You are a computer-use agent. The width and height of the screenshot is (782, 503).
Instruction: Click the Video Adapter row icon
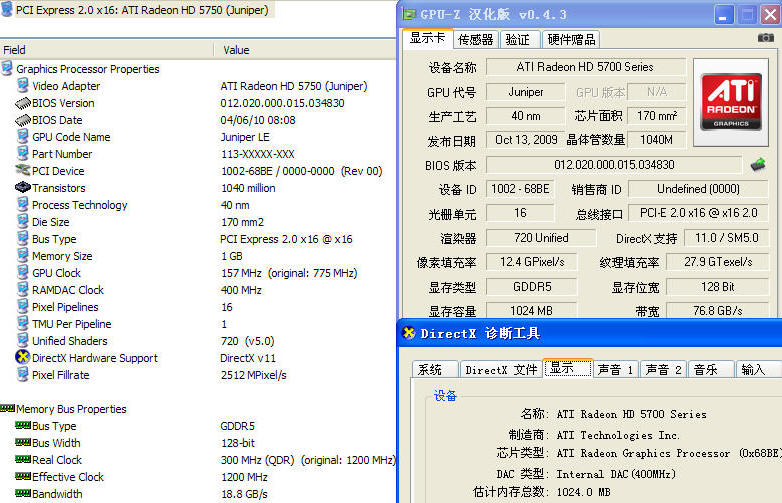pos(23,85)
